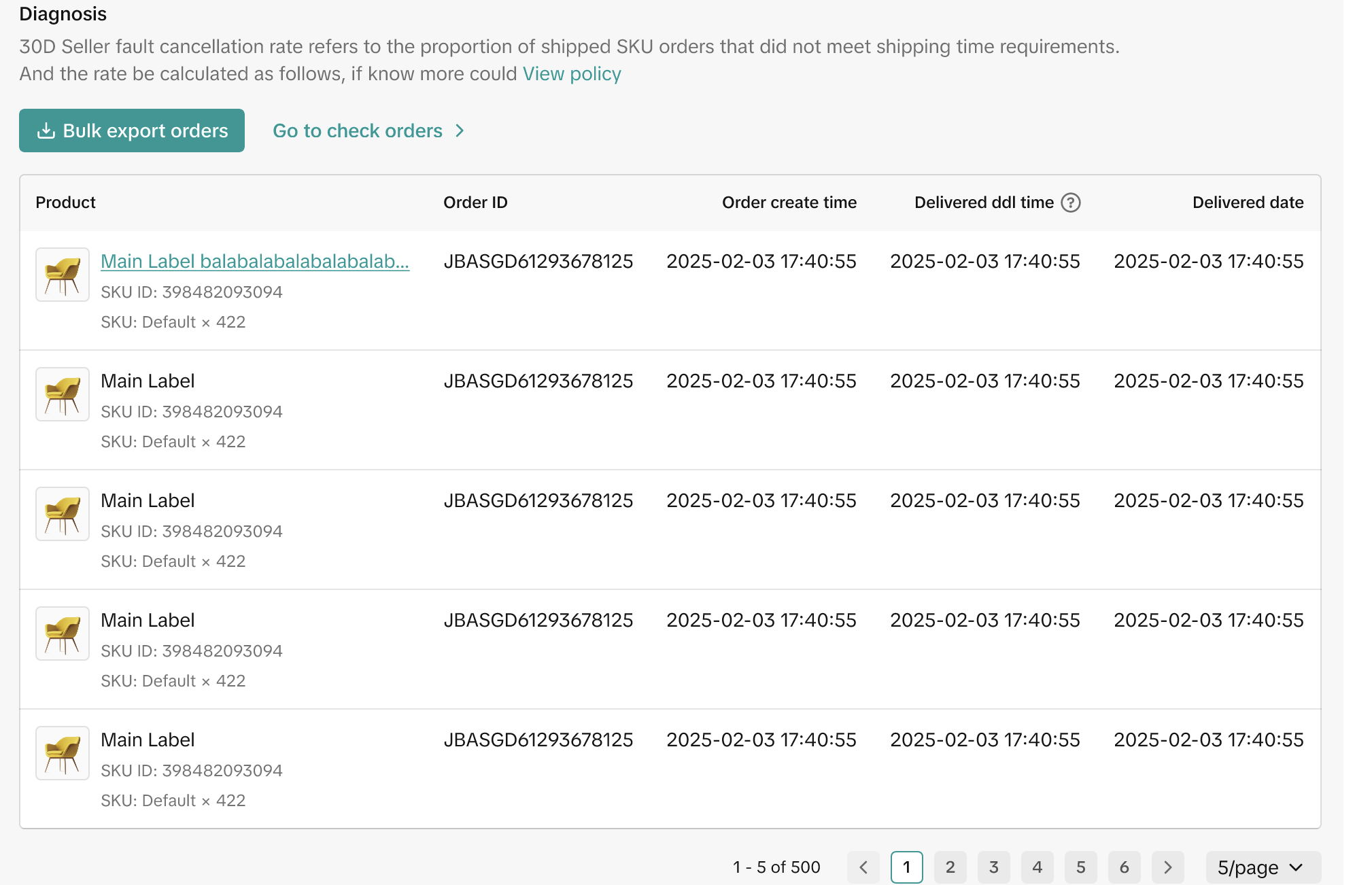Expand the 5/page size dropdown
The image size is (1372, 885).
tap(1262, 867)
